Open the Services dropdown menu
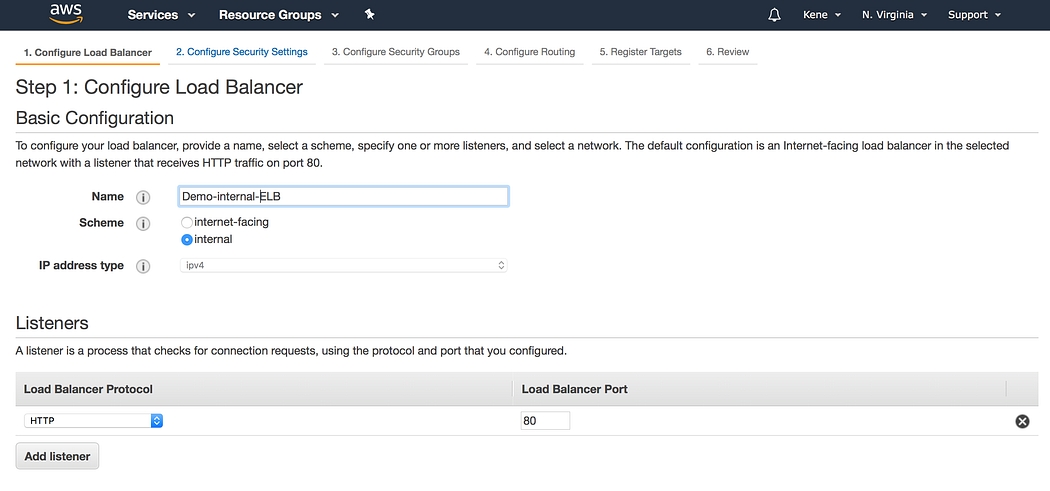Image resolution: width=1050 pixels, height=491 pixels. (161, 15)
